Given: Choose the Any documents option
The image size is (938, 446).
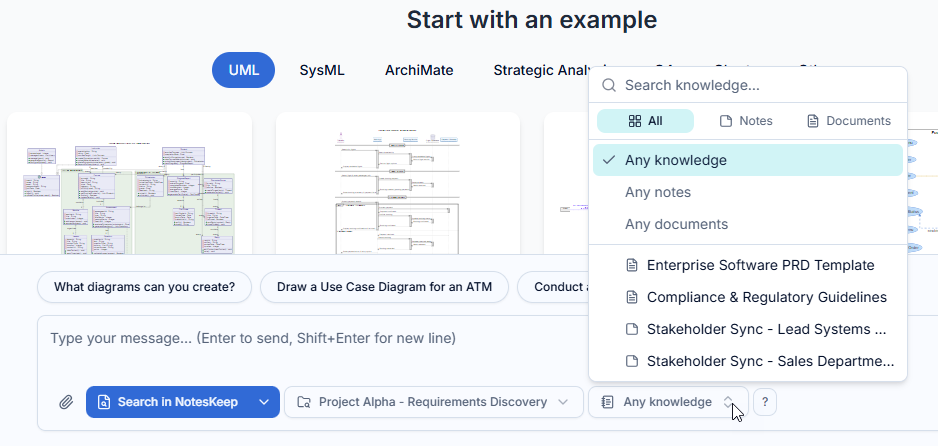Looking at the screenshot, I should pos(748,224).
